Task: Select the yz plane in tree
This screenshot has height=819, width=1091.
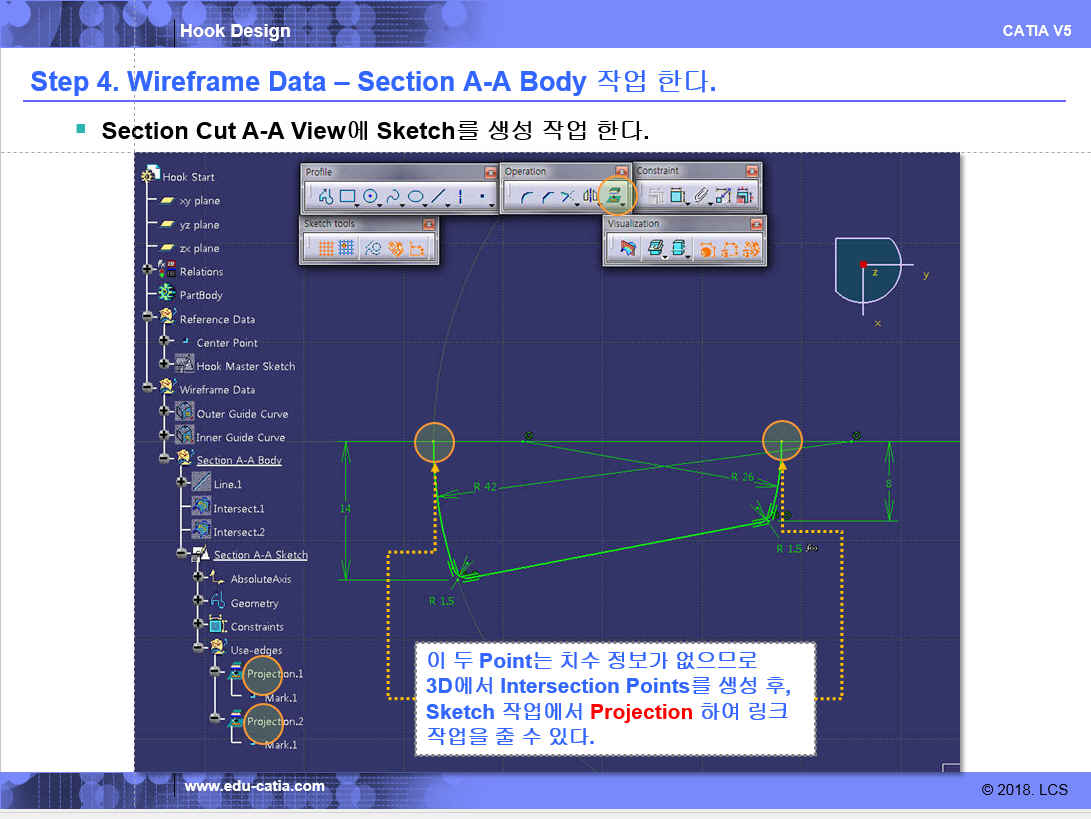Action: [x=199, y=225]
